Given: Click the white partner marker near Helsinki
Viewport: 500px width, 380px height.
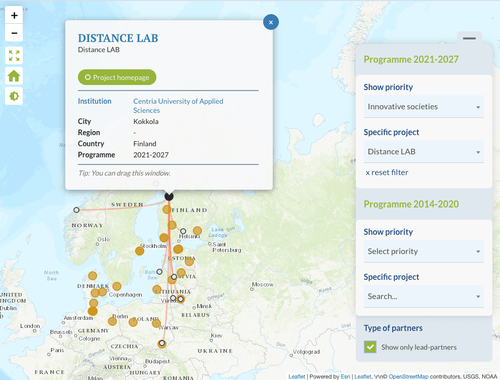Looking at the screenshot, I should pos(183,231).
